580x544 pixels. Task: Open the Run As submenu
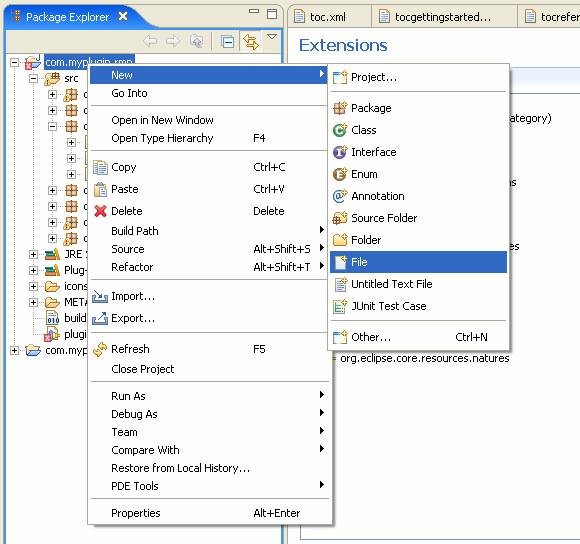tap(209, 396)
